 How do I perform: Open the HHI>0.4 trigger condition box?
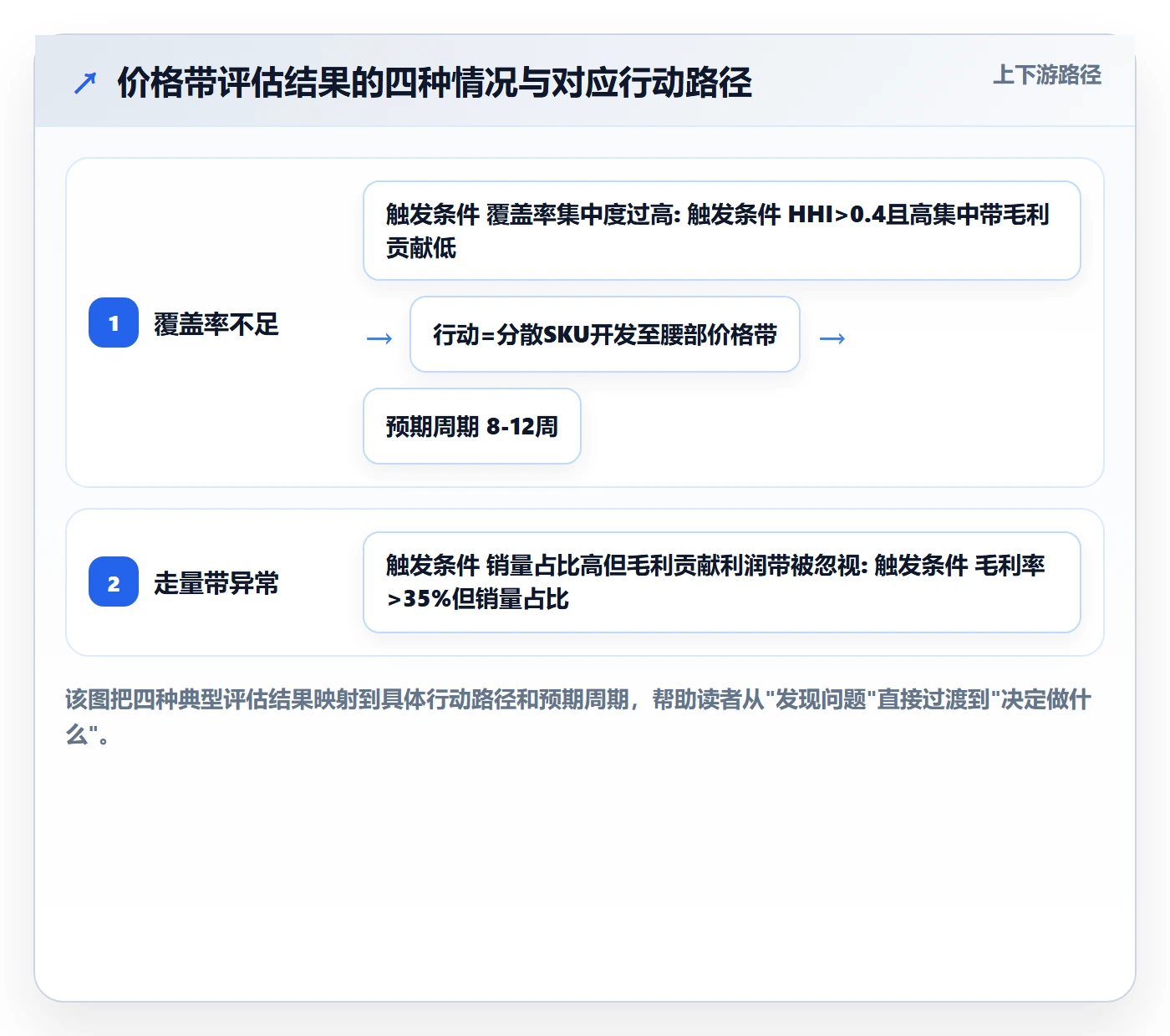click(722, 231)
